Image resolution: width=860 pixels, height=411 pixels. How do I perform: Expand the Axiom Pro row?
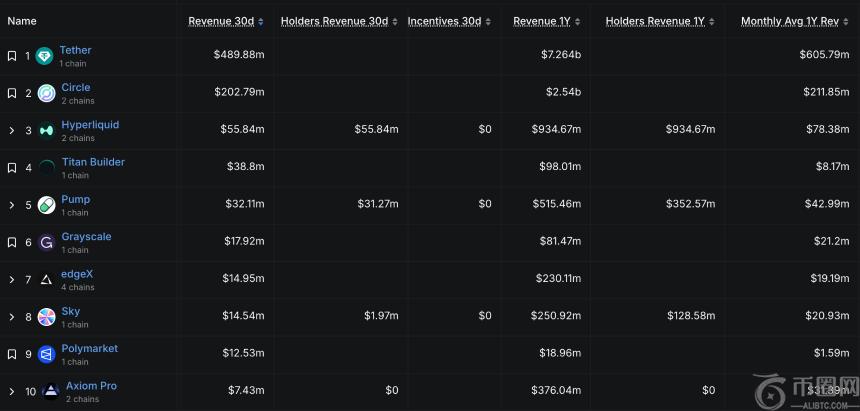(x=12, y=391)
